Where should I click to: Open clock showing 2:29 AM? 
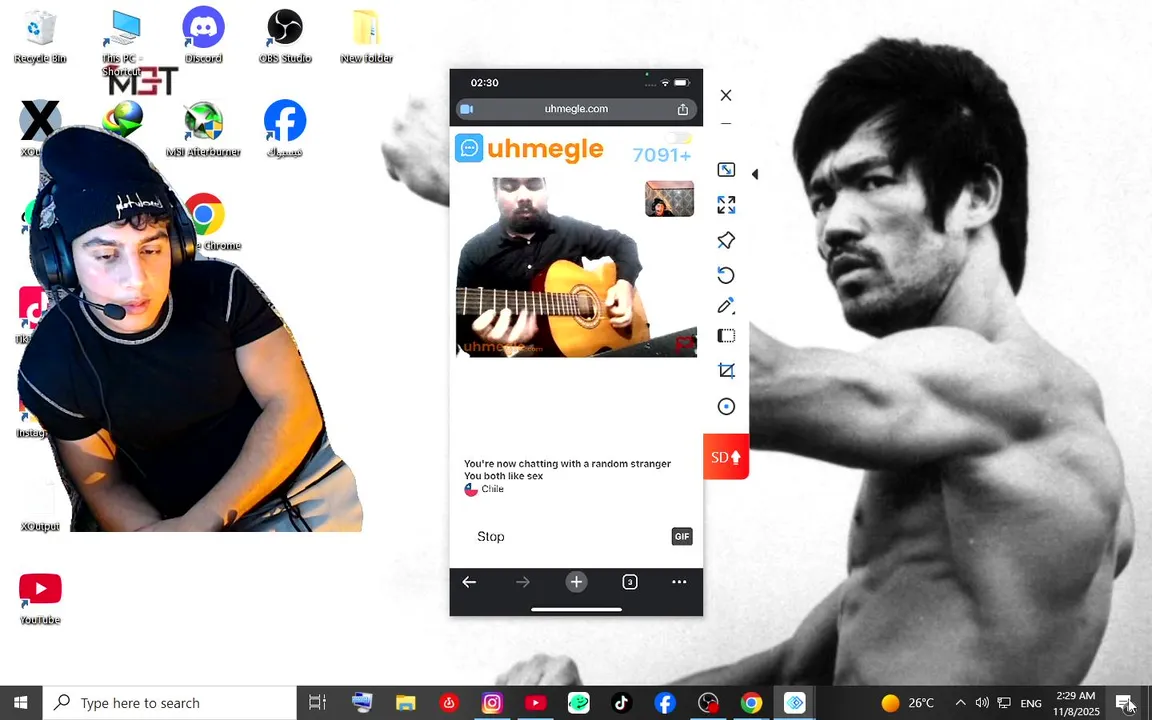click(x=1076, y=703)
